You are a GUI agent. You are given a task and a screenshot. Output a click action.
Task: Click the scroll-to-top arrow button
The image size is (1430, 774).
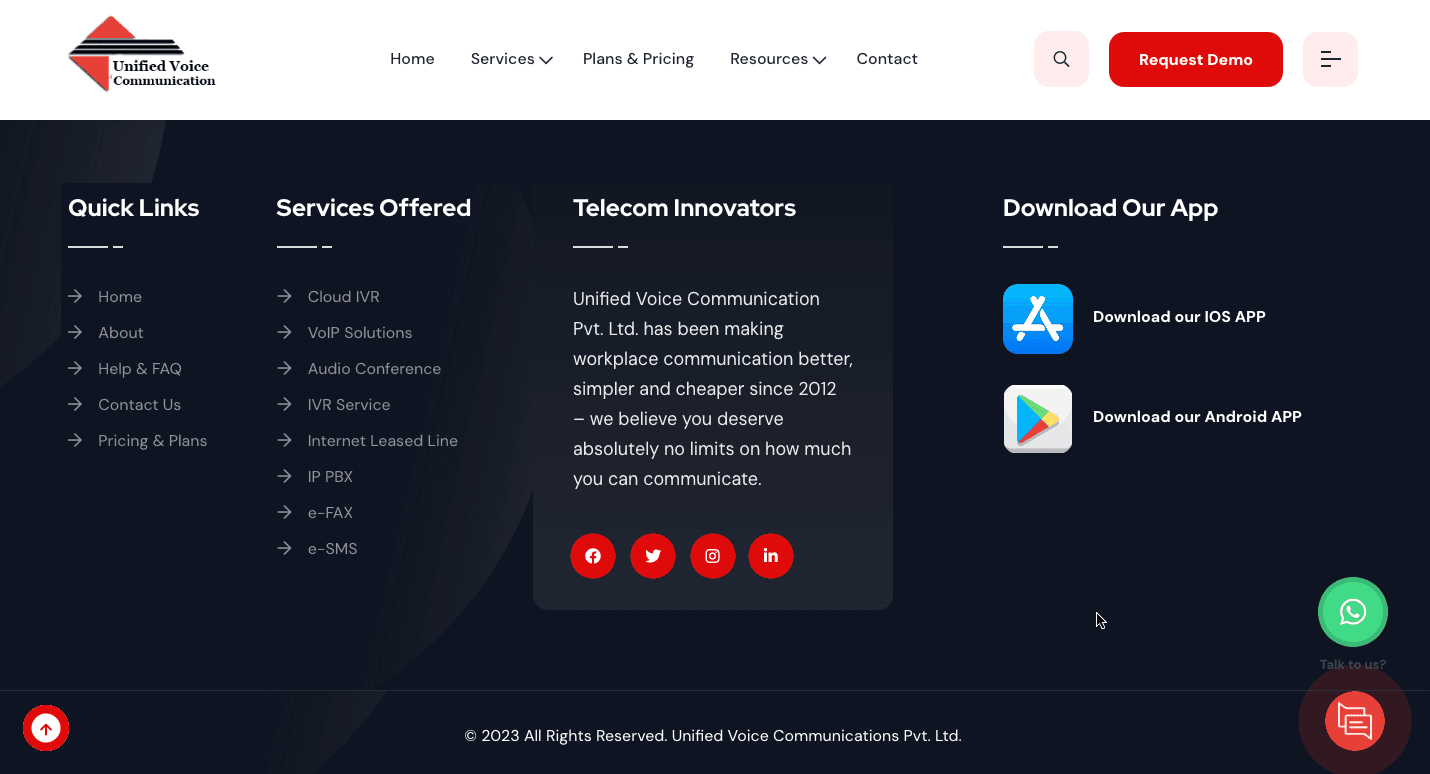click(x=46, y=729)
